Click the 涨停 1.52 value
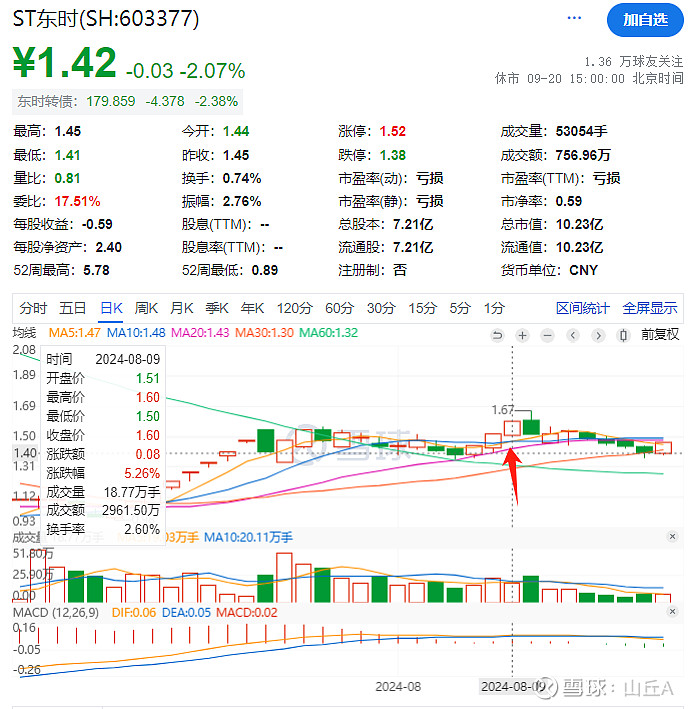This screenshot has width=693, height=709. (392, 131)
